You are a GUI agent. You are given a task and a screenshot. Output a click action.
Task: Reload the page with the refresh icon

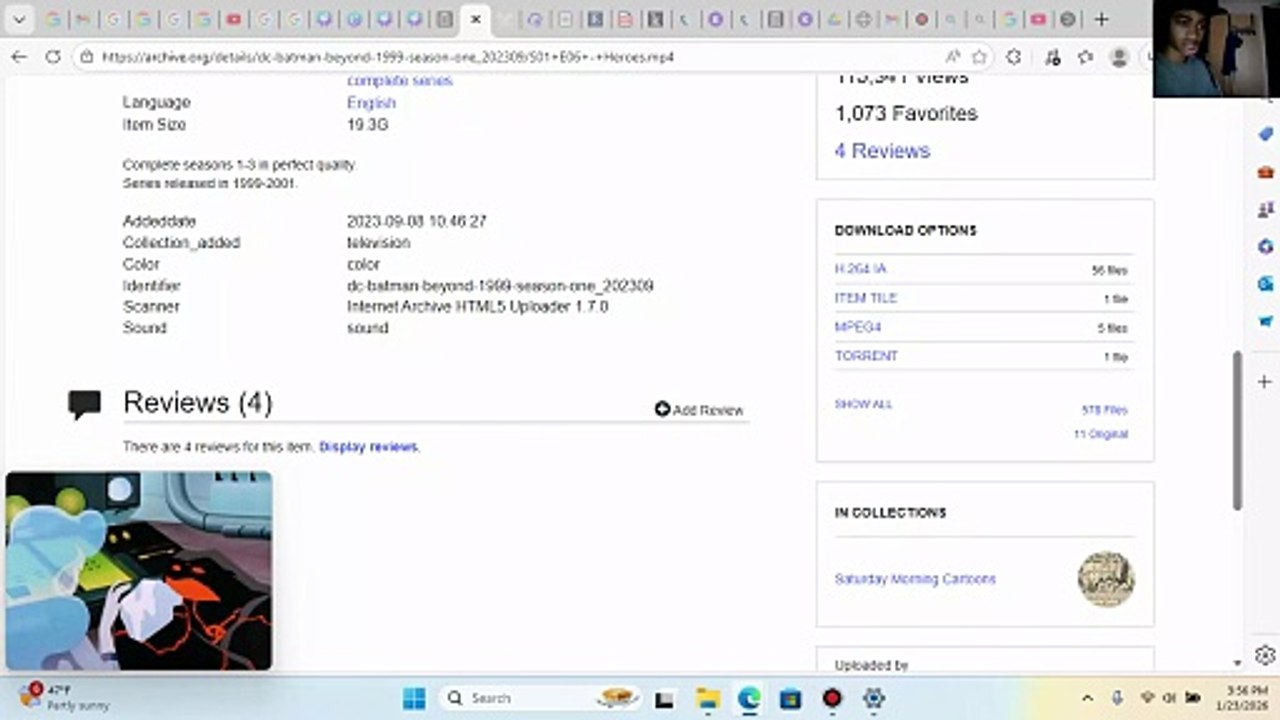point(53,57)
